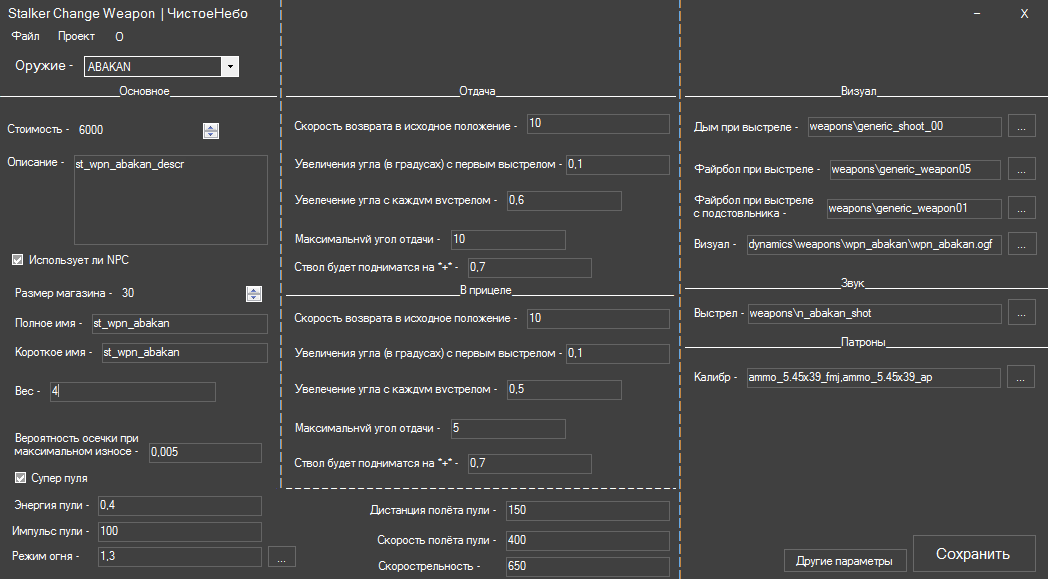This screenshot has height=579, width=1048.
Task: Click the Файрбол с подствольника field
Action: click(x=914, y=209)
